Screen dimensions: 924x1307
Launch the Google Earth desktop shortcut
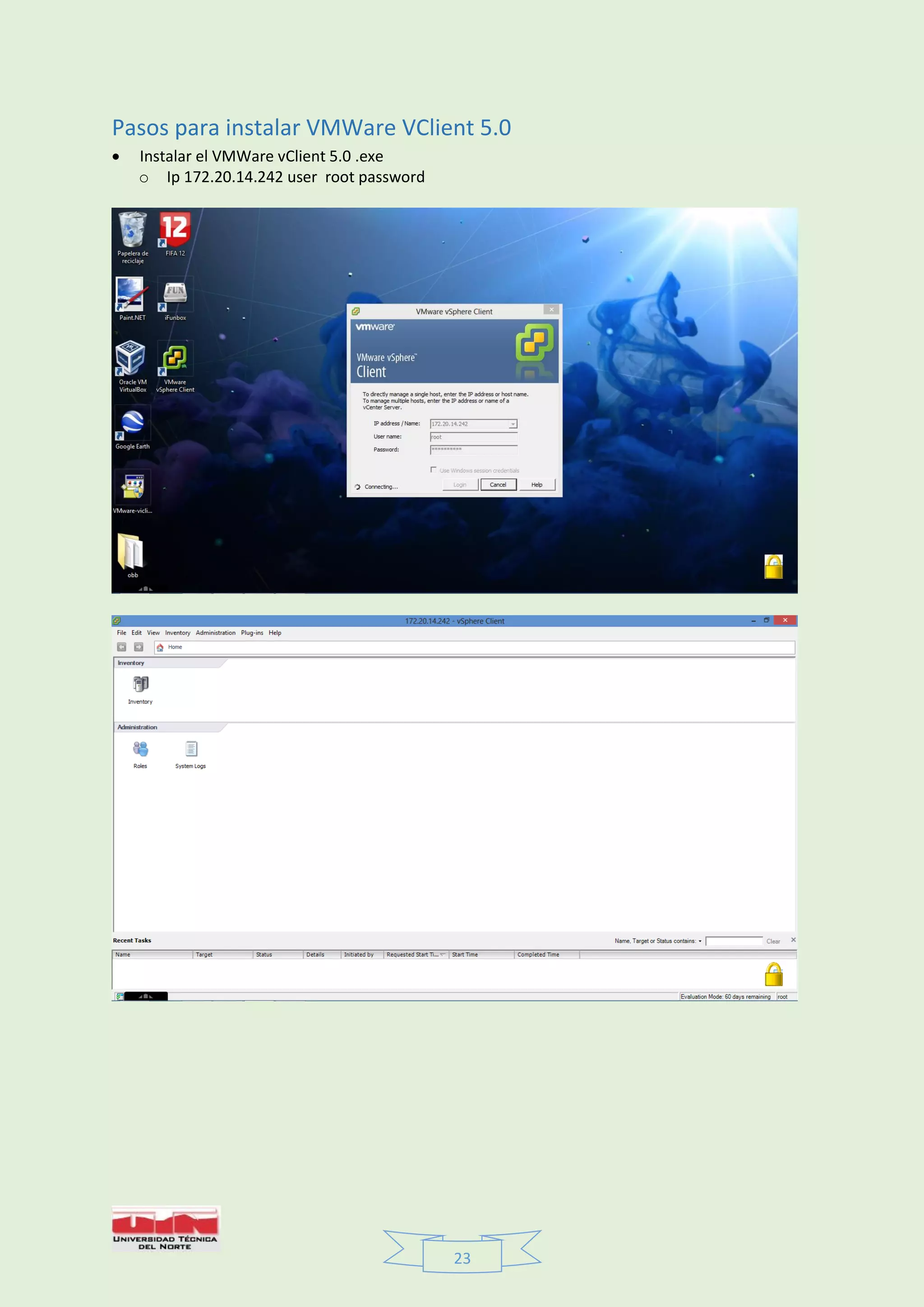click(133, 427)
